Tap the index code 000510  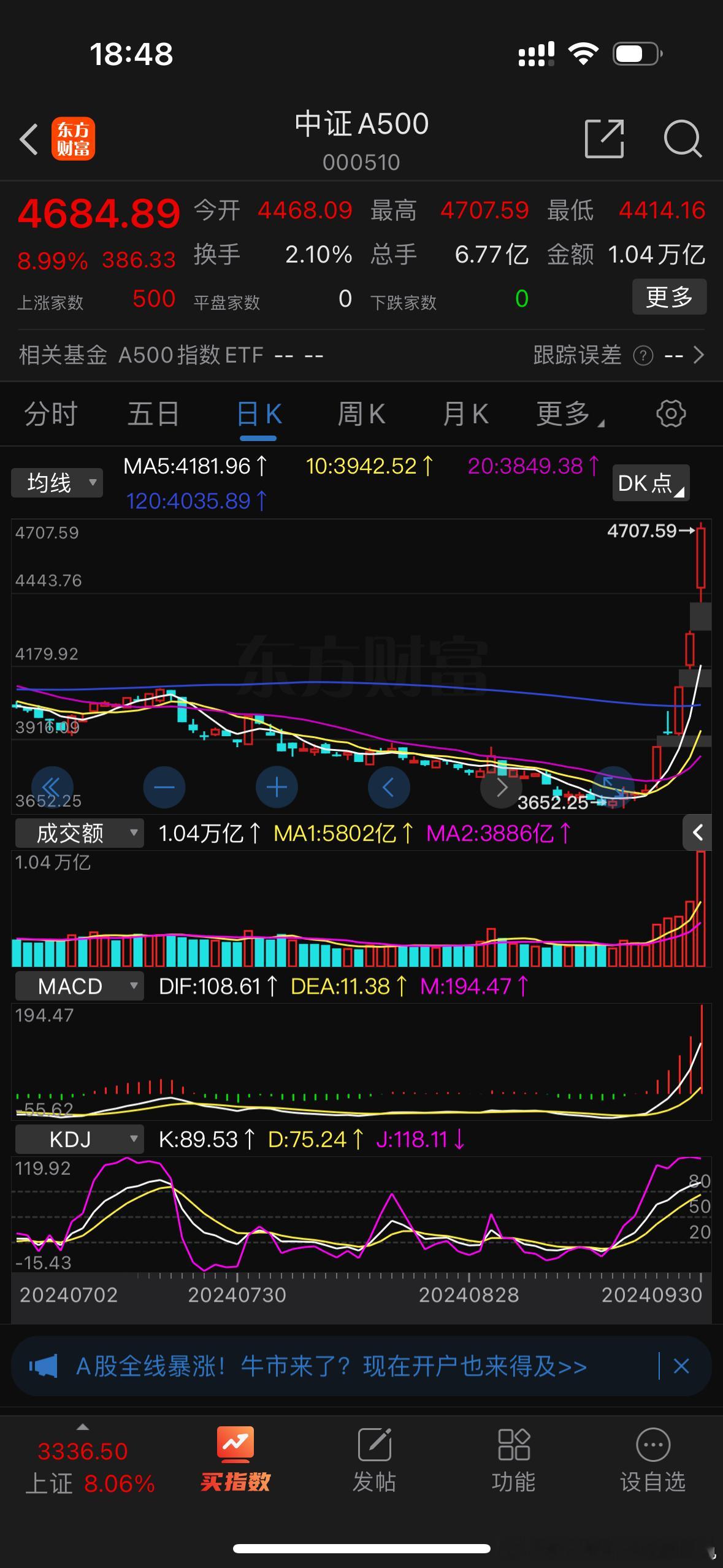[x=361, y=163]
